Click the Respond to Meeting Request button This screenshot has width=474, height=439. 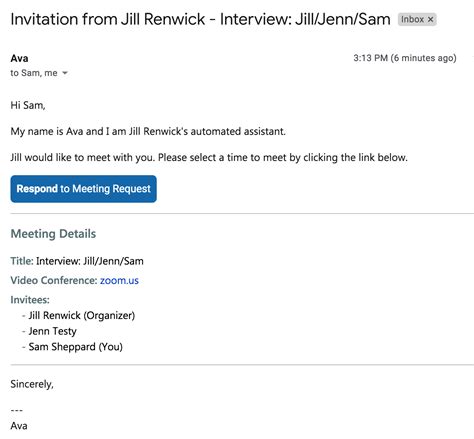[x=83, y=189]
